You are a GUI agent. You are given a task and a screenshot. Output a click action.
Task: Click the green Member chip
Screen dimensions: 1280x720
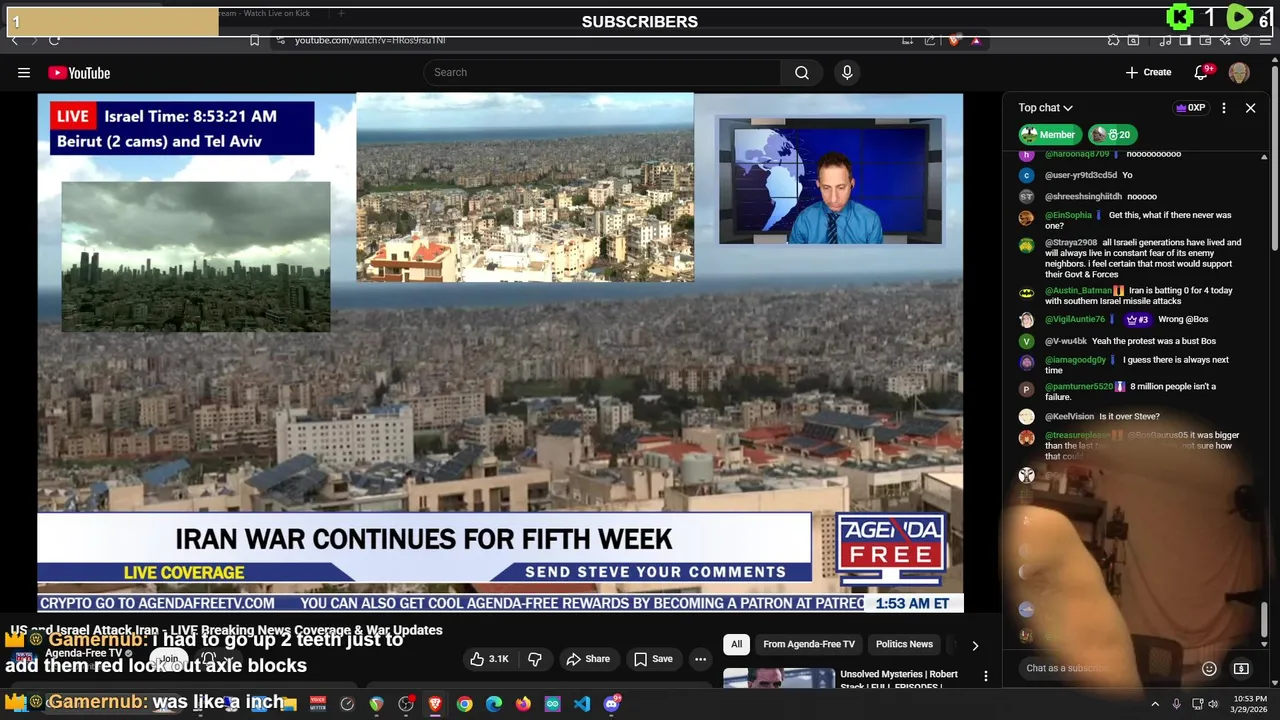pyautogui.click(x=1049, y=134)
